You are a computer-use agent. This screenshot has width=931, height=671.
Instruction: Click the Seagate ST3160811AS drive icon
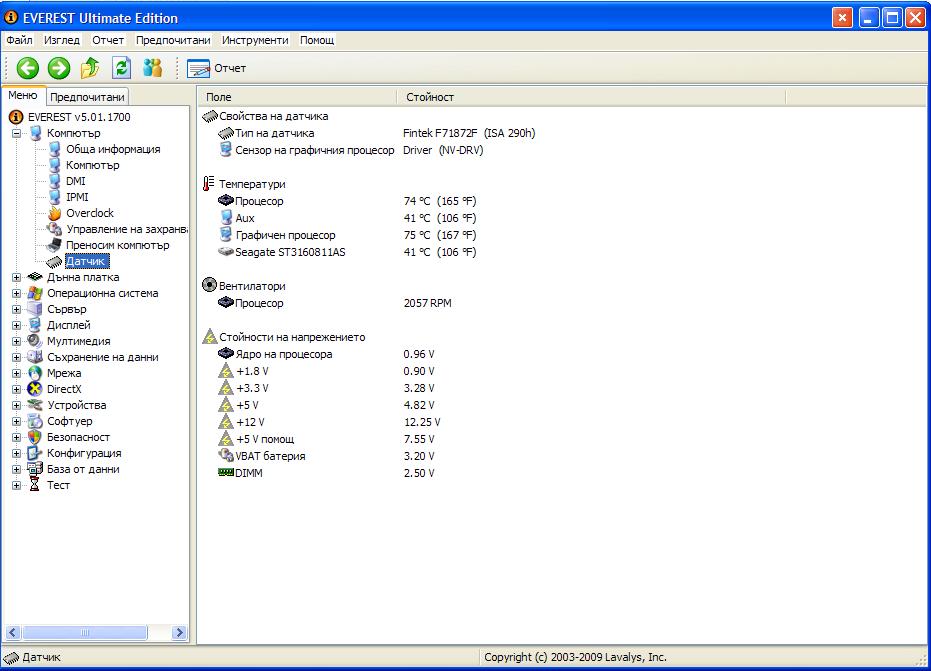point(226,252)
